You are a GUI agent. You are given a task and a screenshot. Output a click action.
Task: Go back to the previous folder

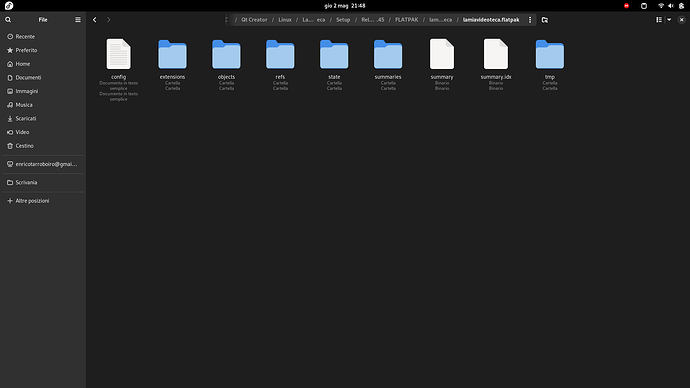[95, 20]
